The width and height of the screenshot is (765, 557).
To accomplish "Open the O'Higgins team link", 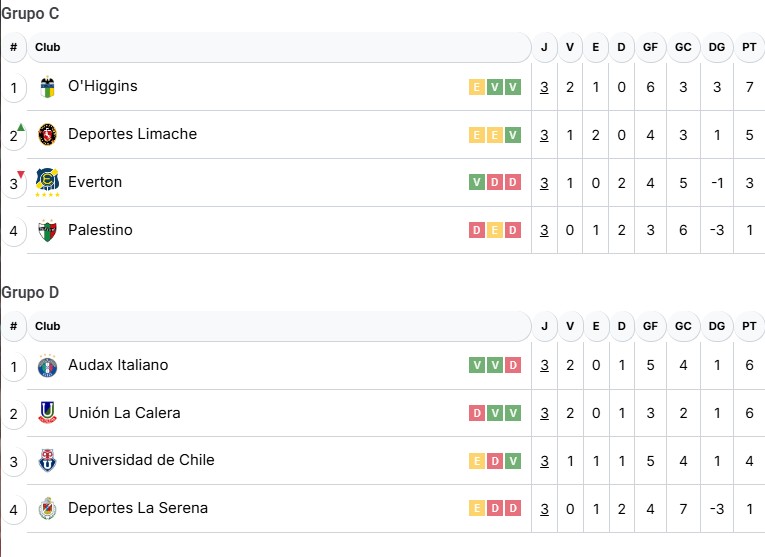I will click(102, 87).
